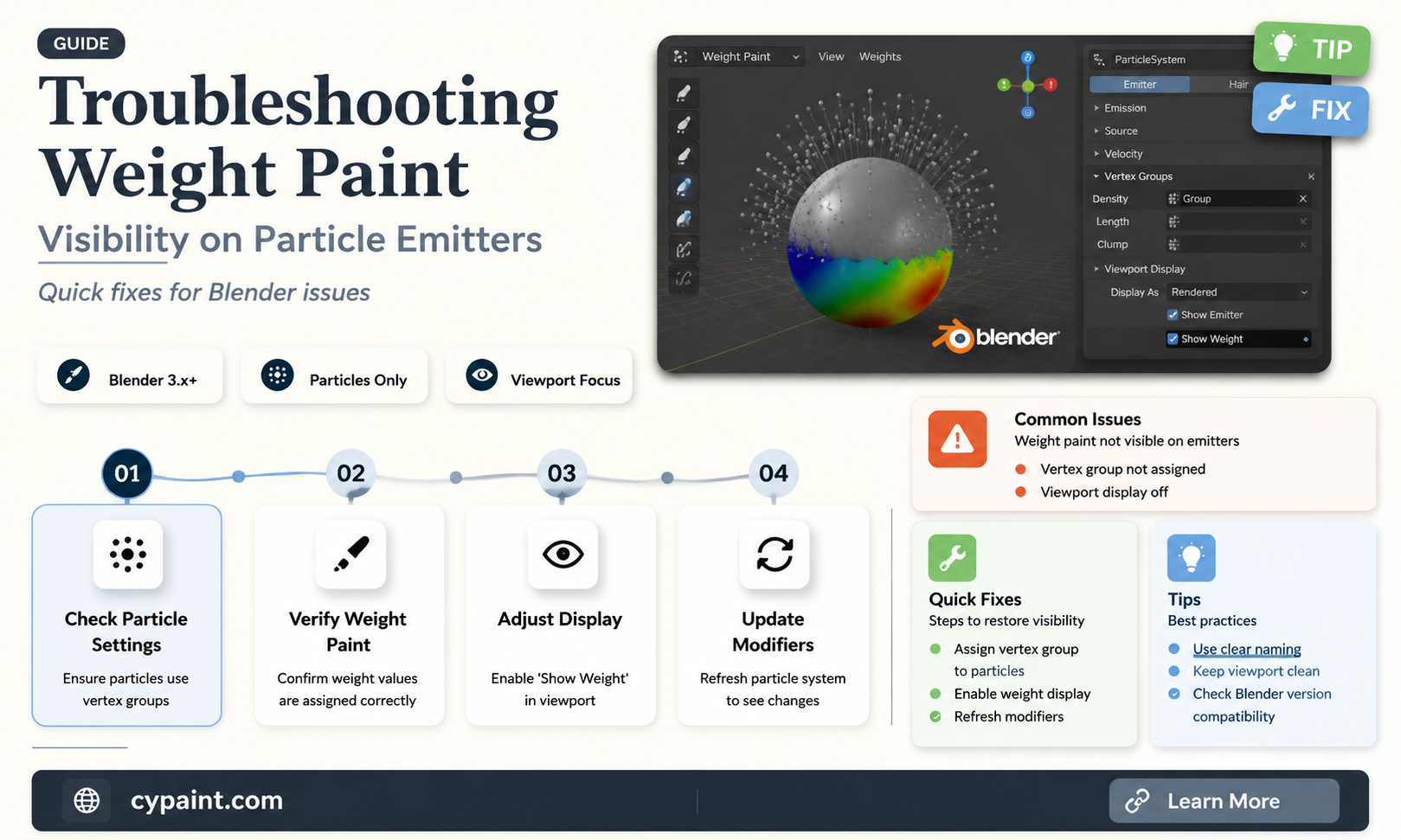Image resolution: width=1401 pixels, height=840 pixels.
Task: Click the Learn More button
Action: coord(1224,801)
